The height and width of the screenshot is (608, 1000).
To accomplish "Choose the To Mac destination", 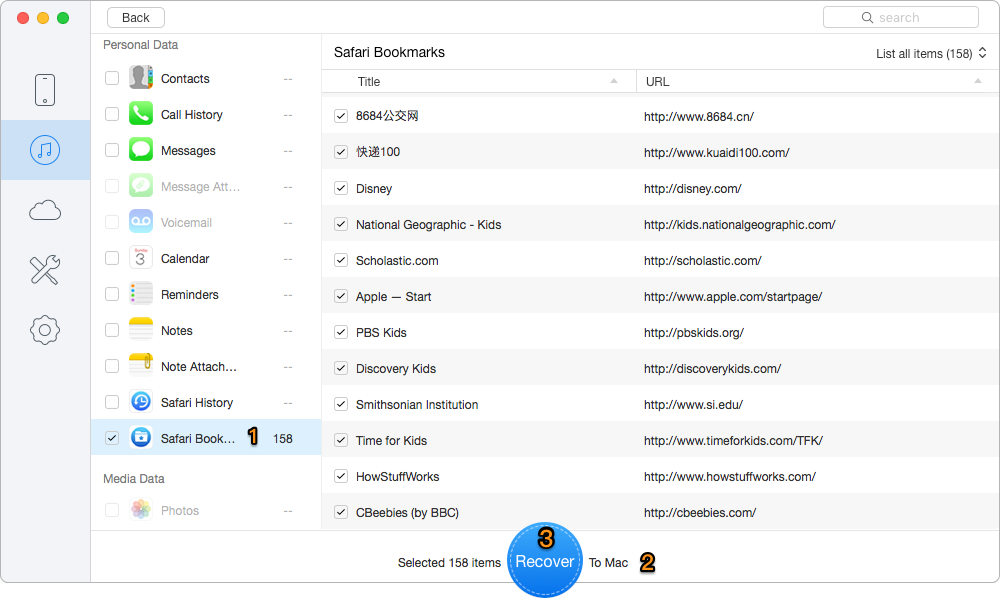I will pos(608,563).
